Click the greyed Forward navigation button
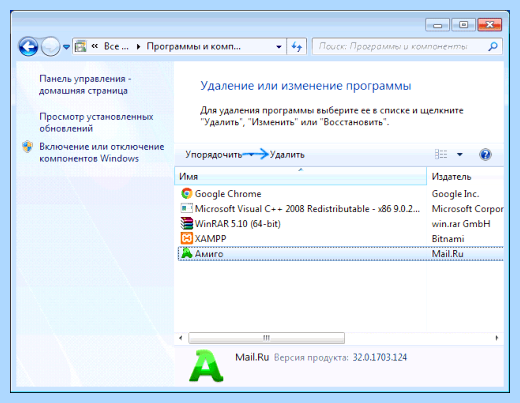520x403 pixels. click(x=50, y=47)
